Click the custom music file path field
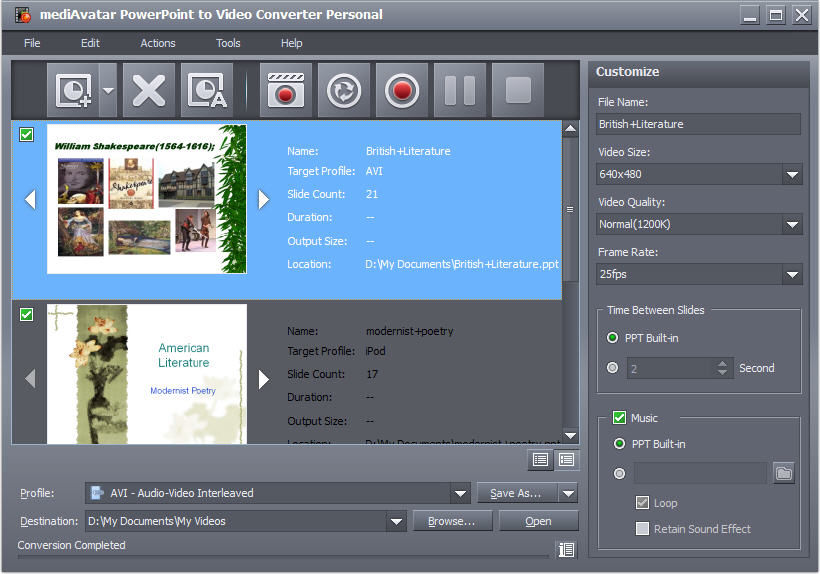Viewport: 820px width, 574px height. tap(700, 474)
